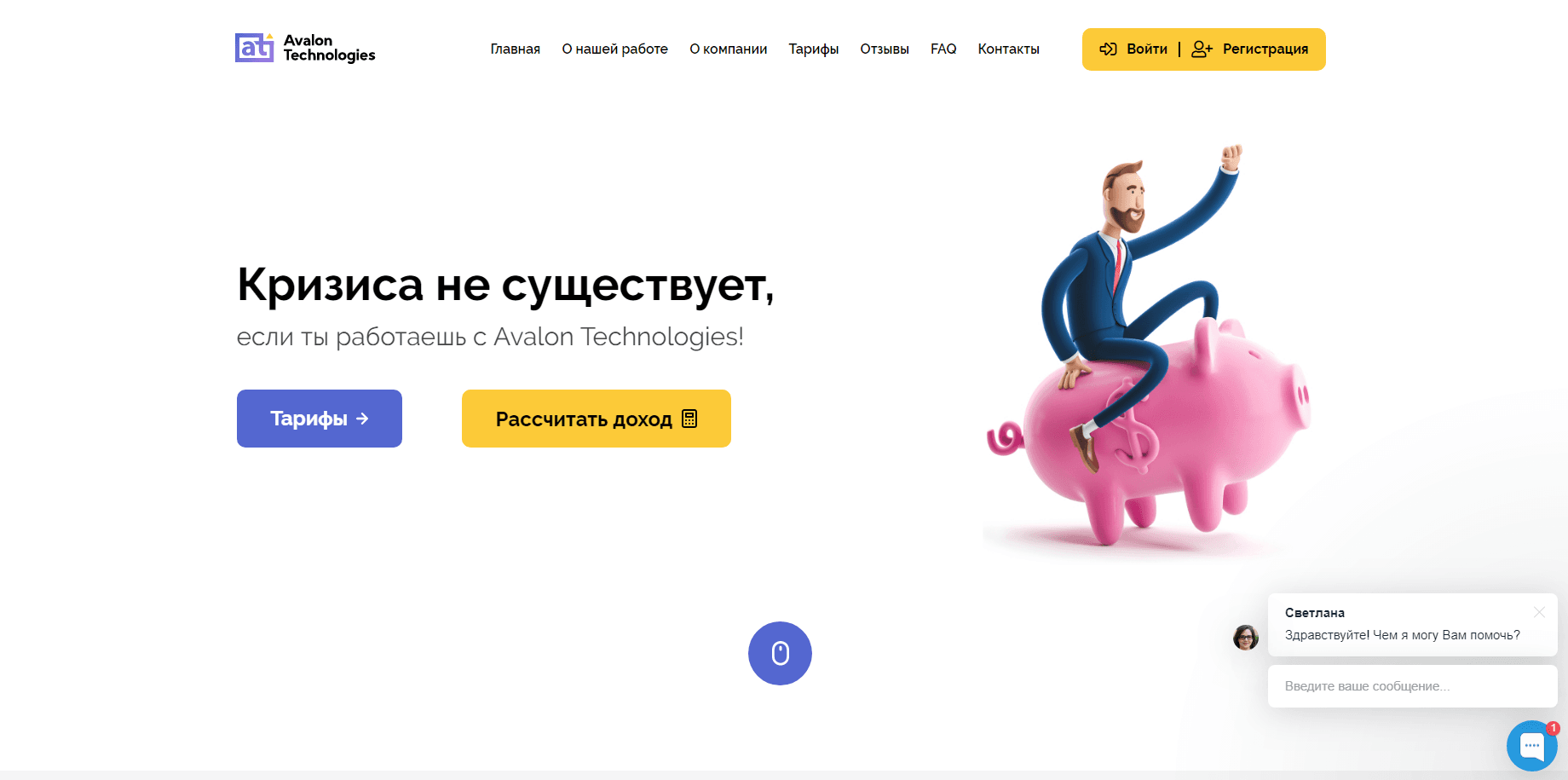Click the login arrow icon beside Войти
This screenshot has width=1568, height=780.
click(x=1108, y=49)
